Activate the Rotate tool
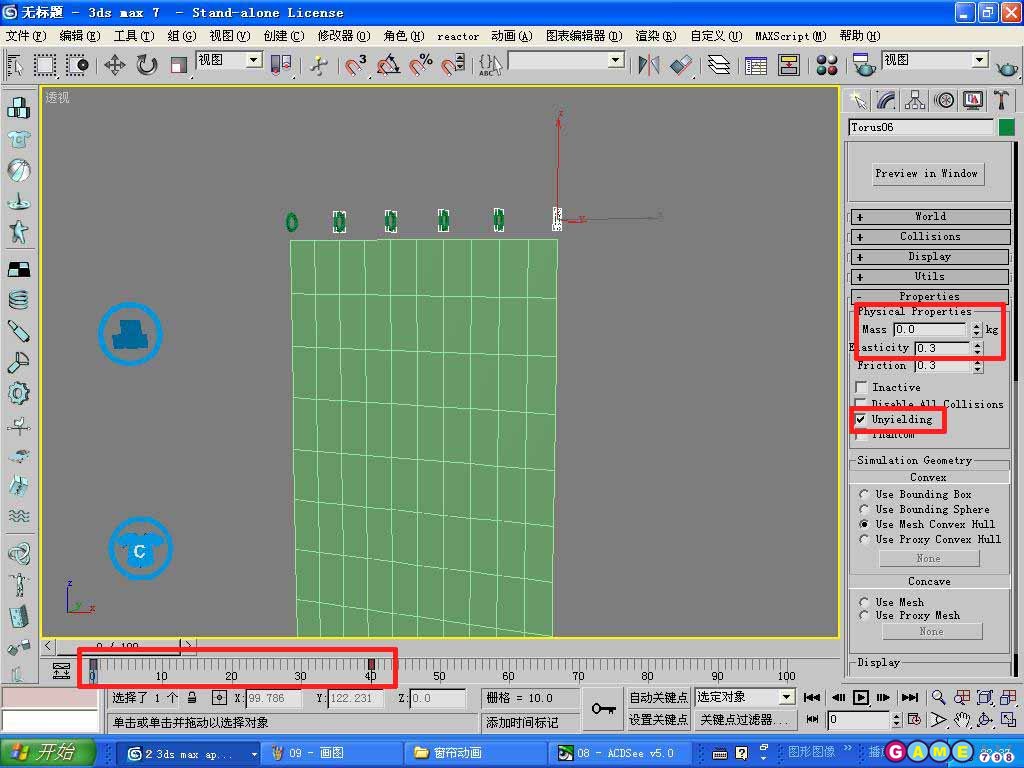Screen dimensions: 1024x768 pos(146,65)
